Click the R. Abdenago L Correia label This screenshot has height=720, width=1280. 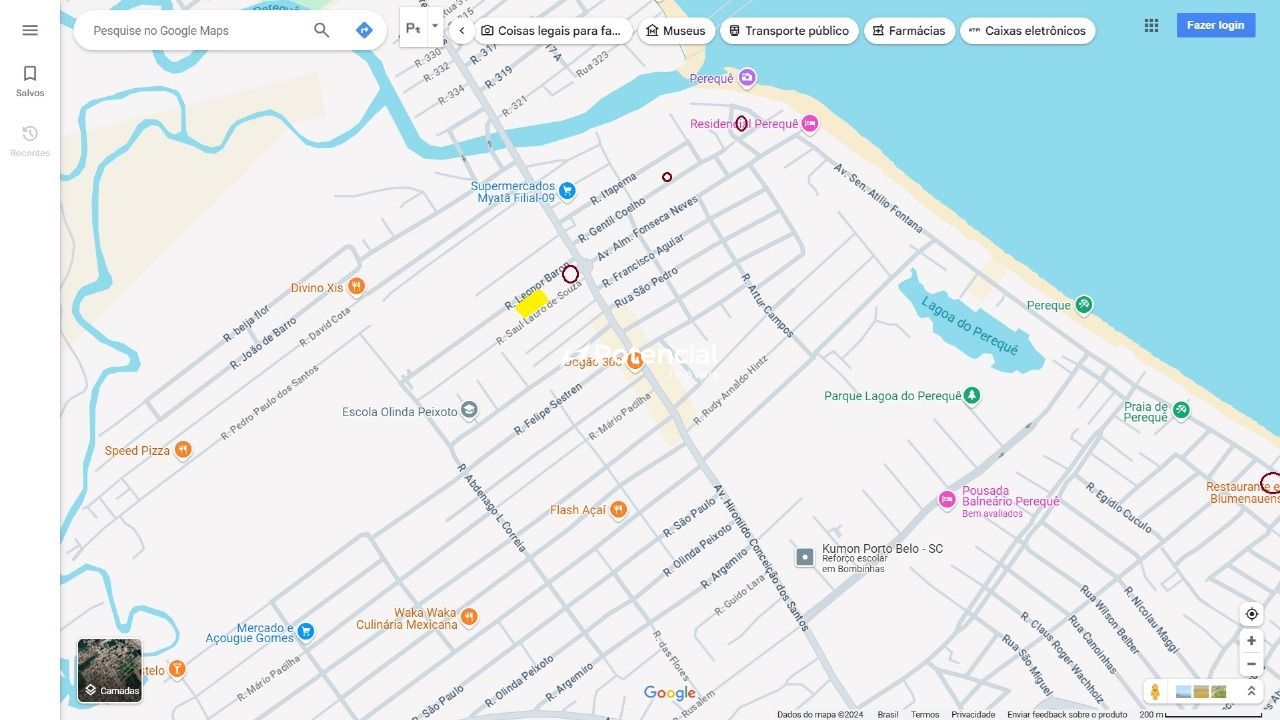coord(491,507)
